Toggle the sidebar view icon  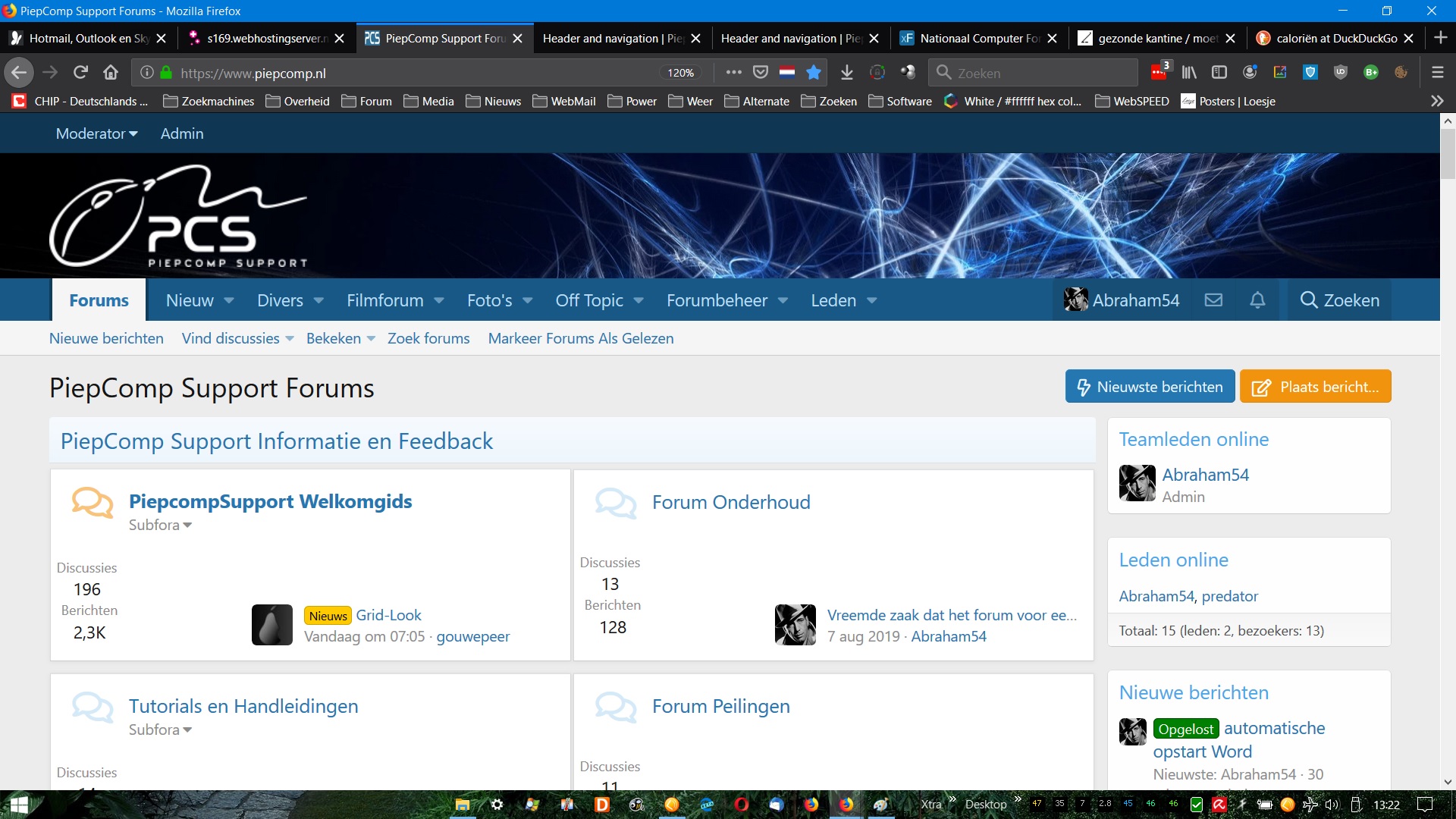click(1219, 73)
